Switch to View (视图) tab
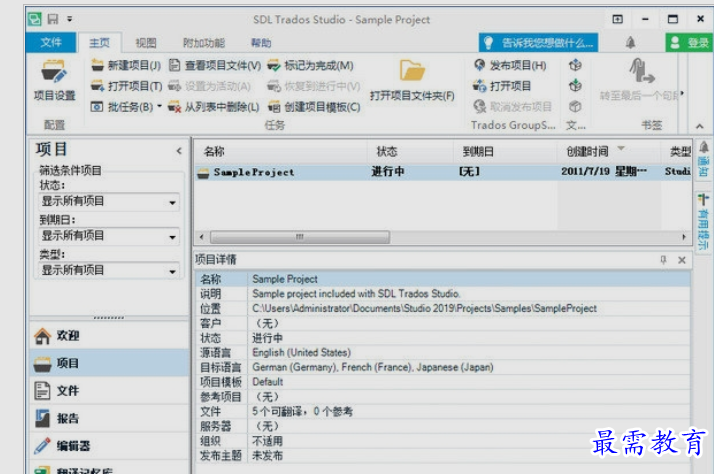714x474 pixels. coord(146,43)
